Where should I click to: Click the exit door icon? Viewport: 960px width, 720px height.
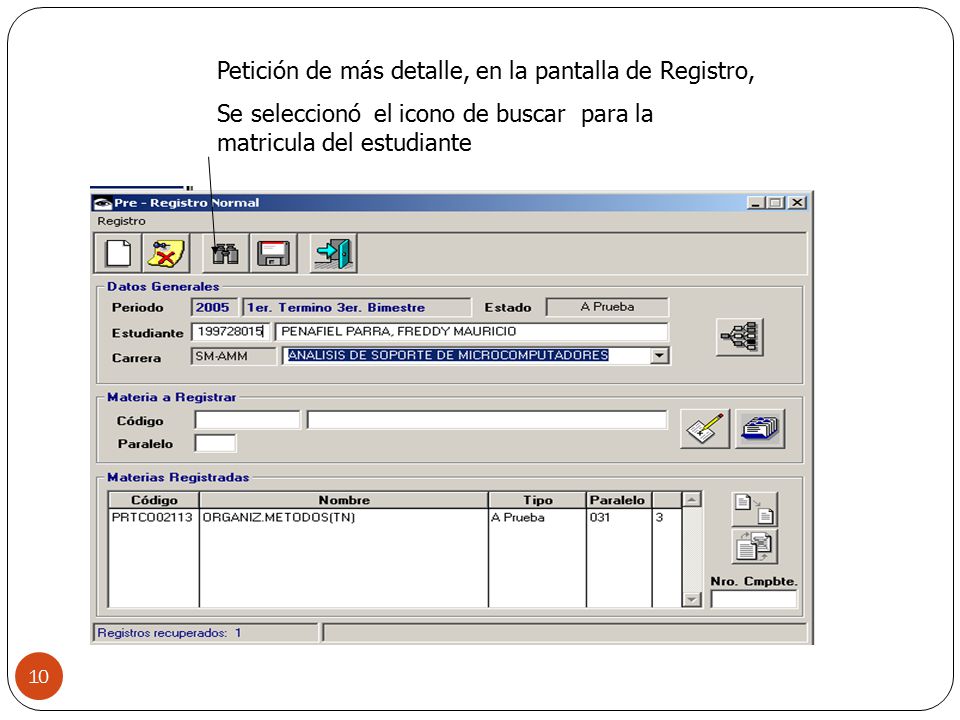tap(334, 253)
